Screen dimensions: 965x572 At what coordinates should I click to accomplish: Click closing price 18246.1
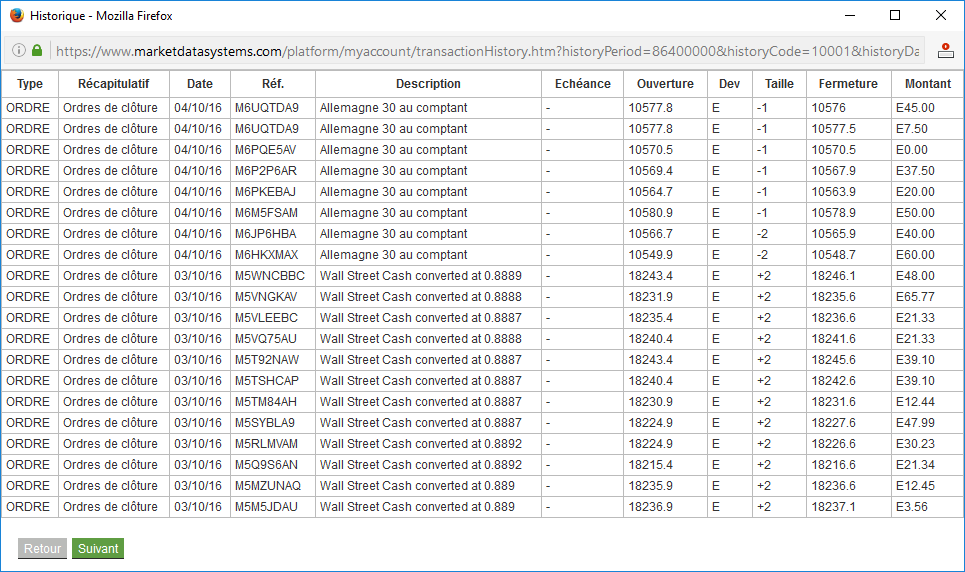coord(833,275)
